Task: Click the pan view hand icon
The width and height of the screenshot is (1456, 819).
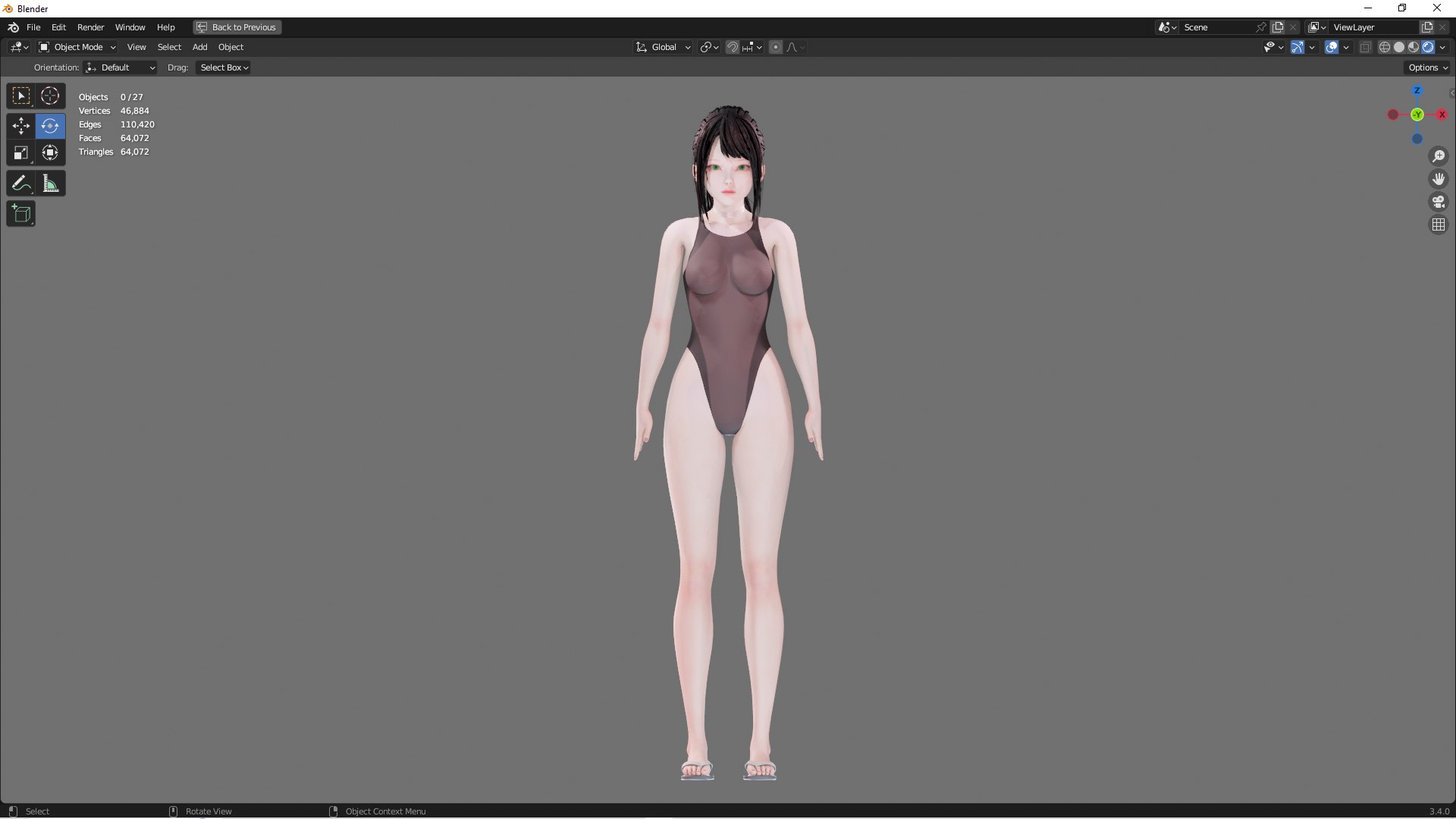Action: coord(1439,179)
